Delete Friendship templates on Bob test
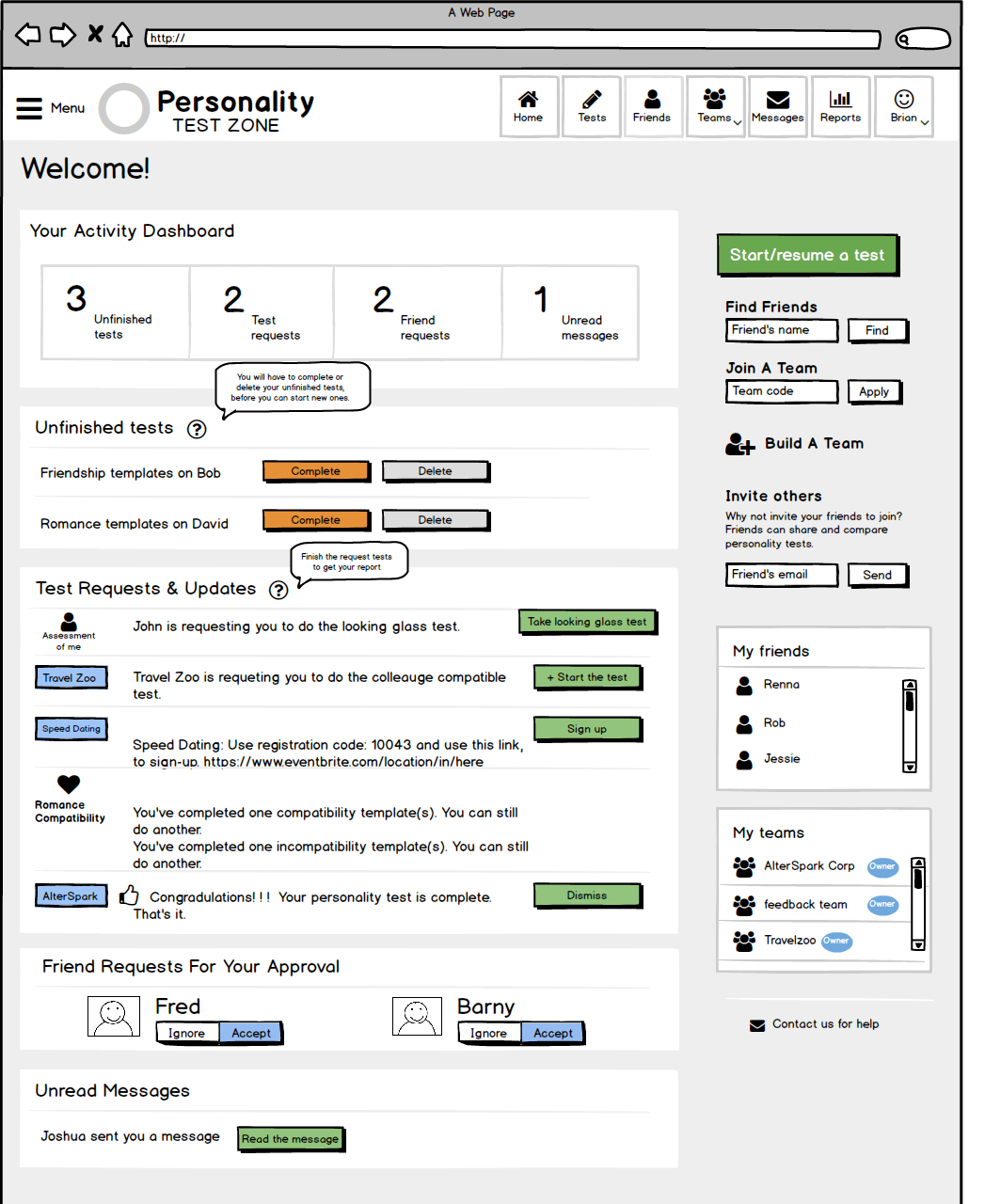 pos(436,471)
